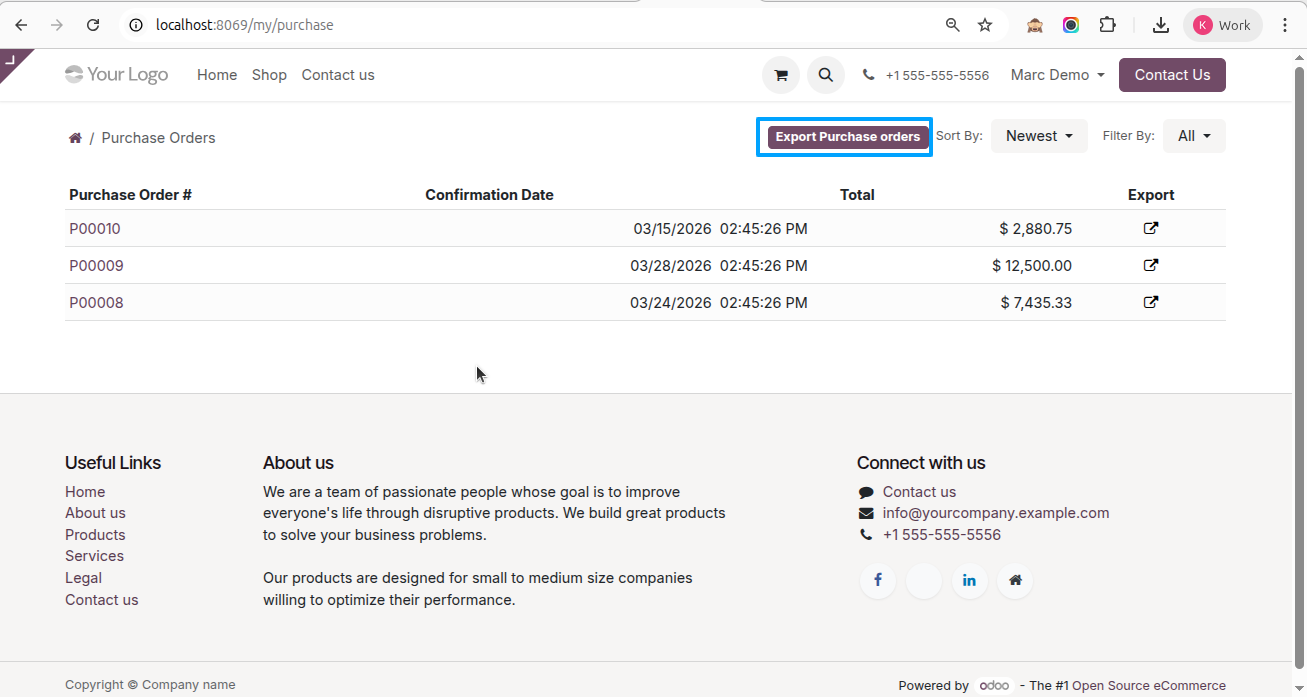
Task: Export purchase order P00008 via its icon
Action: [1151, 302]
